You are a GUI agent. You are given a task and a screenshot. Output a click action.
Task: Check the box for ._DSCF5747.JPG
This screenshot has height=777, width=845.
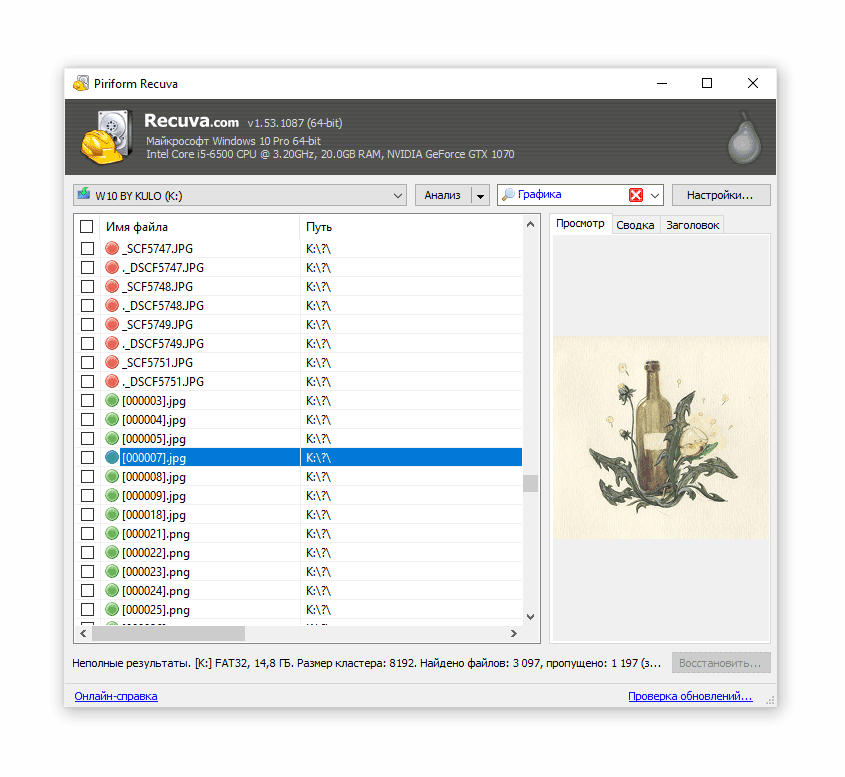pyautogui.click(x=87, y=267)
